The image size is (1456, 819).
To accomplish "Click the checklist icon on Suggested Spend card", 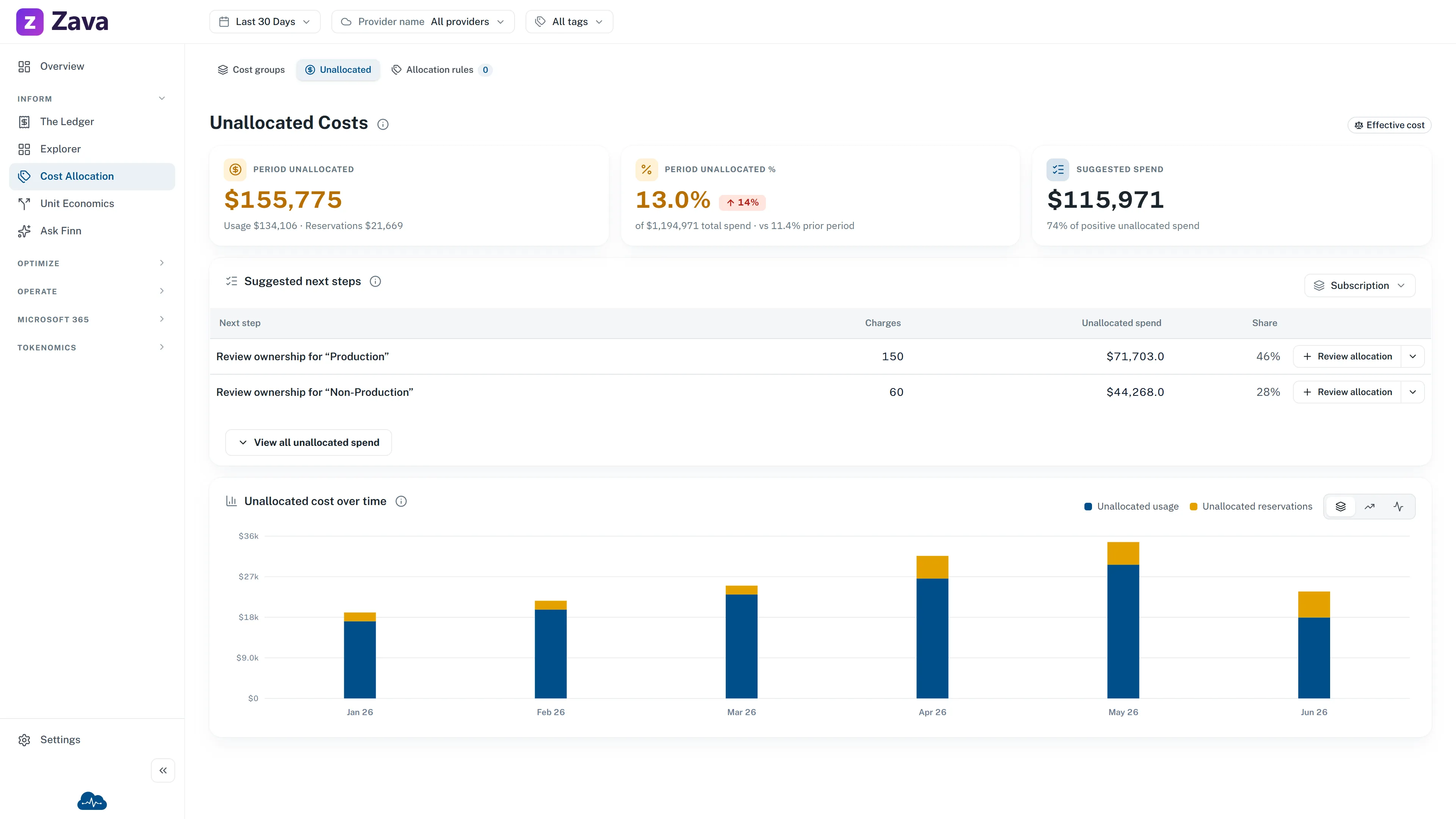I will pos(1057,169).
